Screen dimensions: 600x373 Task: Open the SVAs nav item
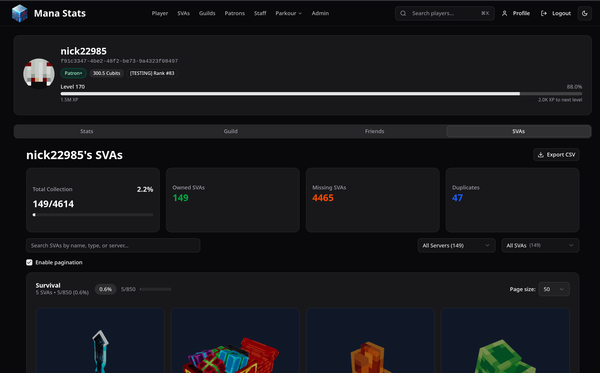click(183, 13)
